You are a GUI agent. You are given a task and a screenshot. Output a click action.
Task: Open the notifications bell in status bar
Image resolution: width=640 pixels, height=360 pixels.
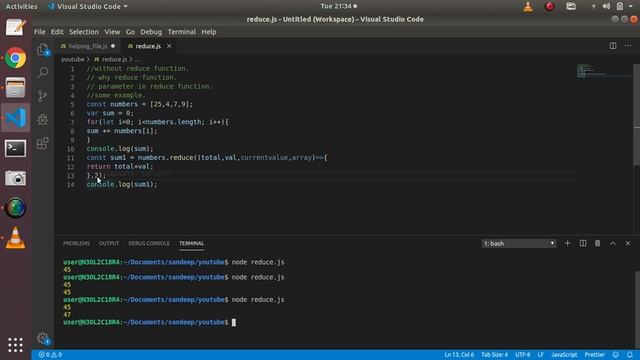click(630, 355)
